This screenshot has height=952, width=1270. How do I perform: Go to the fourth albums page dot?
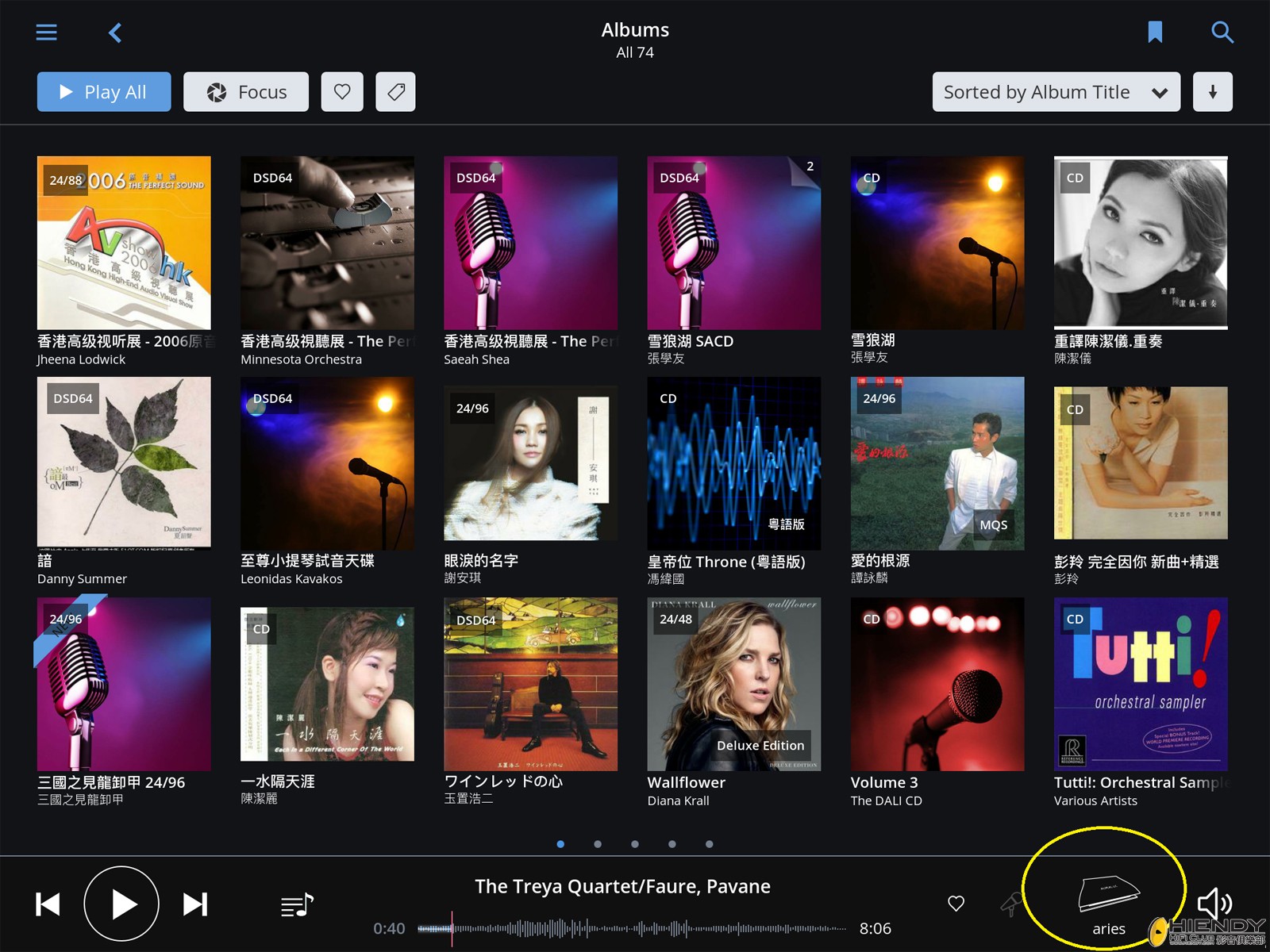[672, 844]
